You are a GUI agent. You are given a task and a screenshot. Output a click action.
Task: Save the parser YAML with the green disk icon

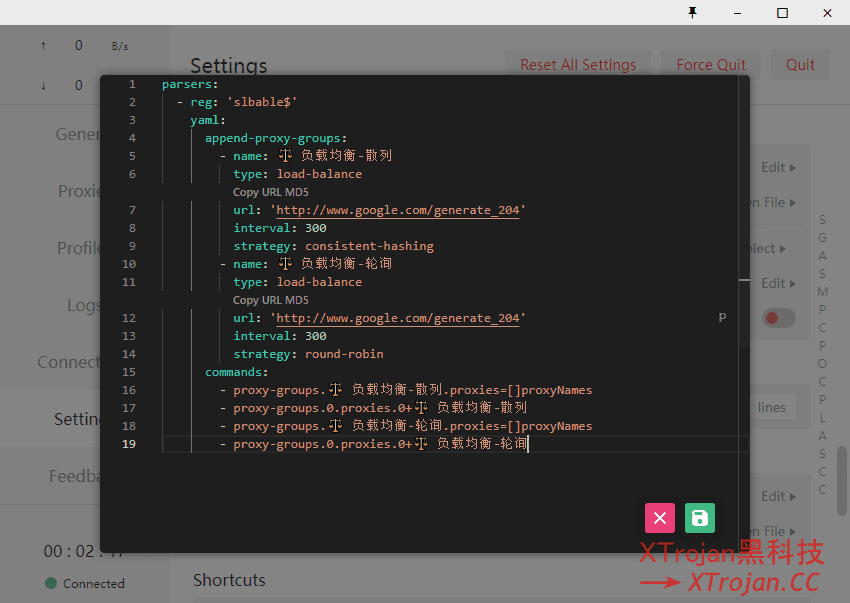(x=700, y=517)
